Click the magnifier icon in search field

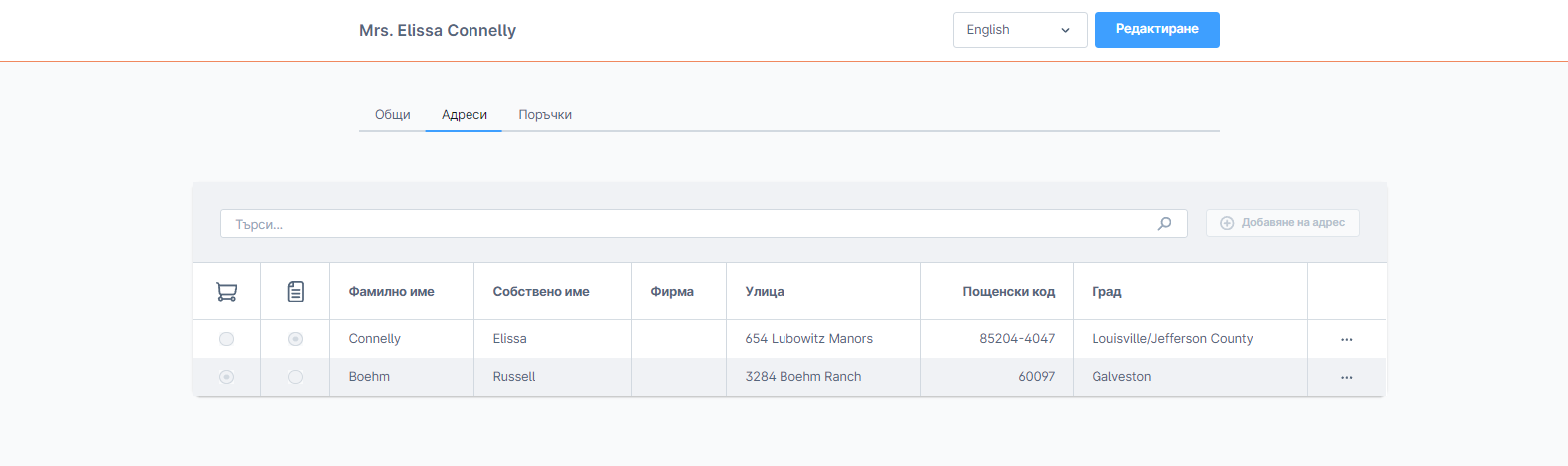(1164, 224)
